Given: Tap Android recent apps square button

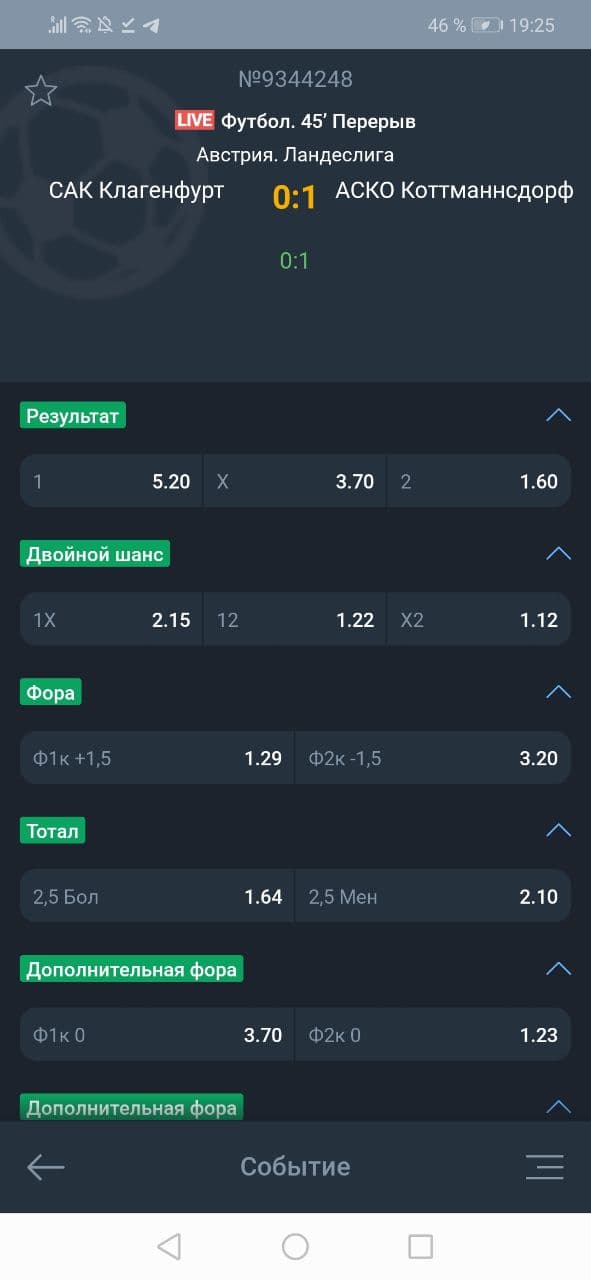Looking at the screenshot, I should (421, 1246).
